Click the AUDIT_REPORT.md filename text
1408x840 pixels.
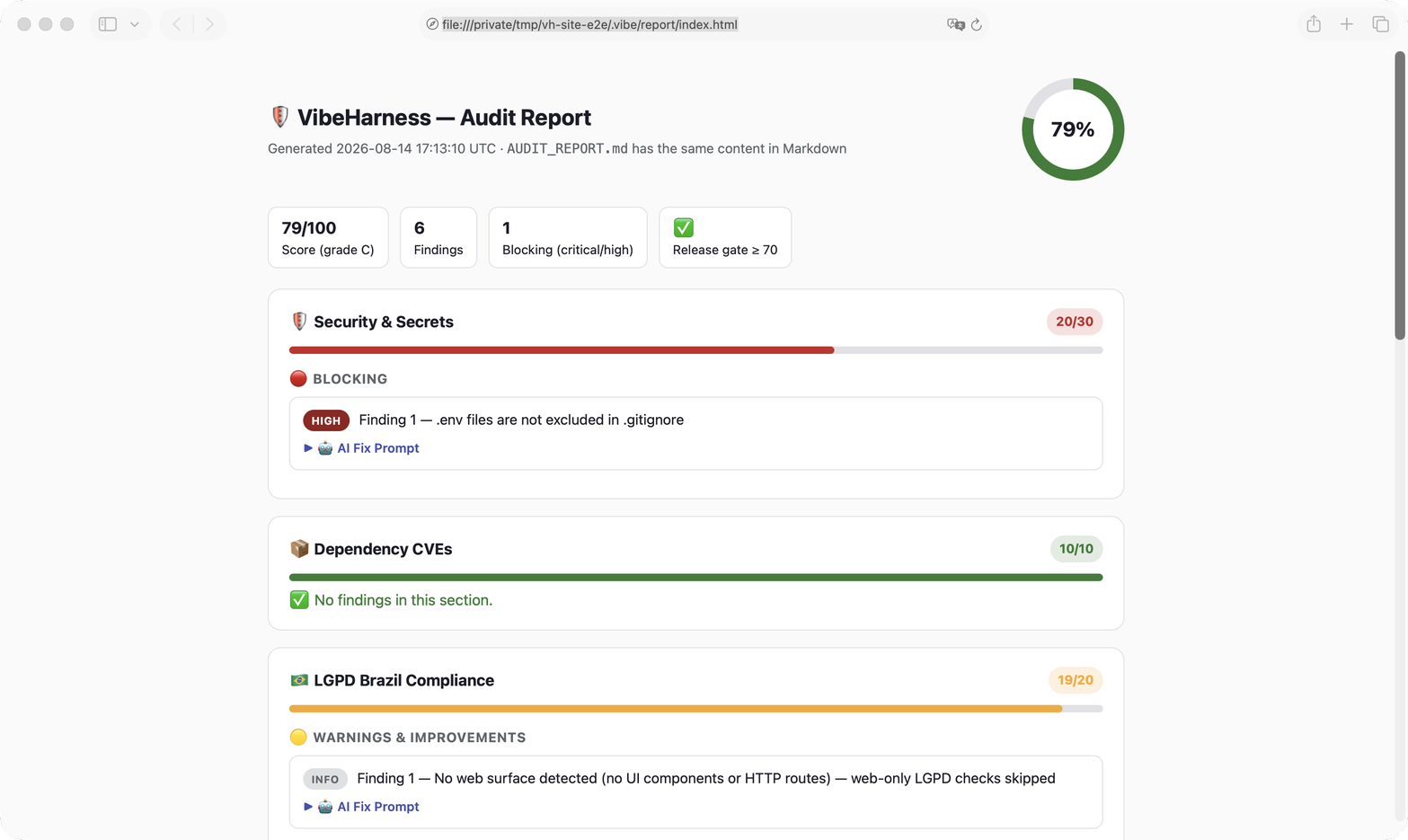click(567, 149)
